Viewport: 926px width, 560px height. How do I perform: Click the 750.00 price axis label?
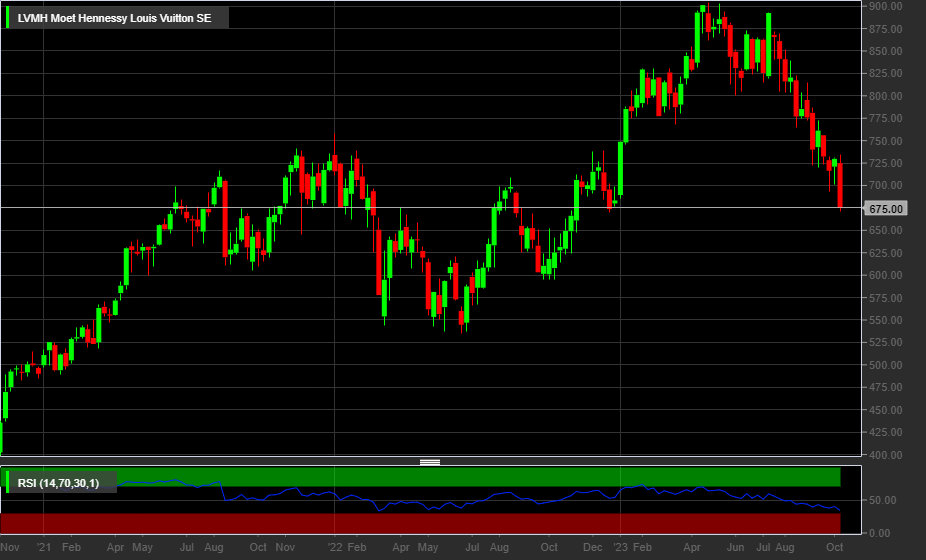885,141
